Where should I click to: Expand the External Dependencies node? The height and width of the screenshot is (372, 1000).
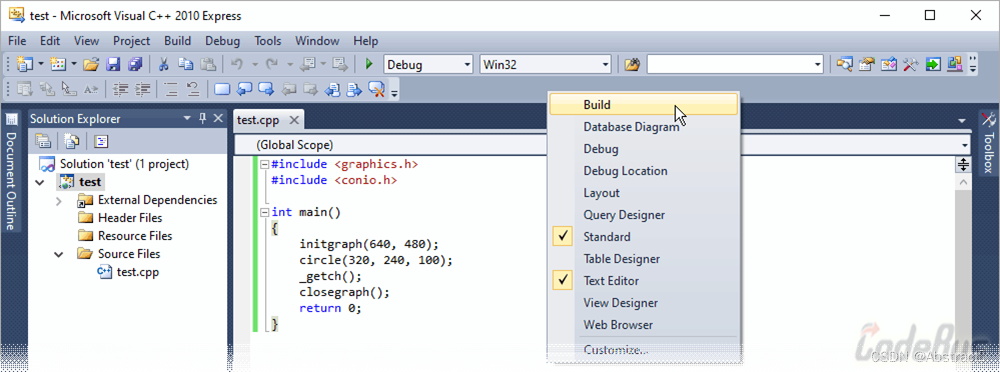[x=59, y=200]
